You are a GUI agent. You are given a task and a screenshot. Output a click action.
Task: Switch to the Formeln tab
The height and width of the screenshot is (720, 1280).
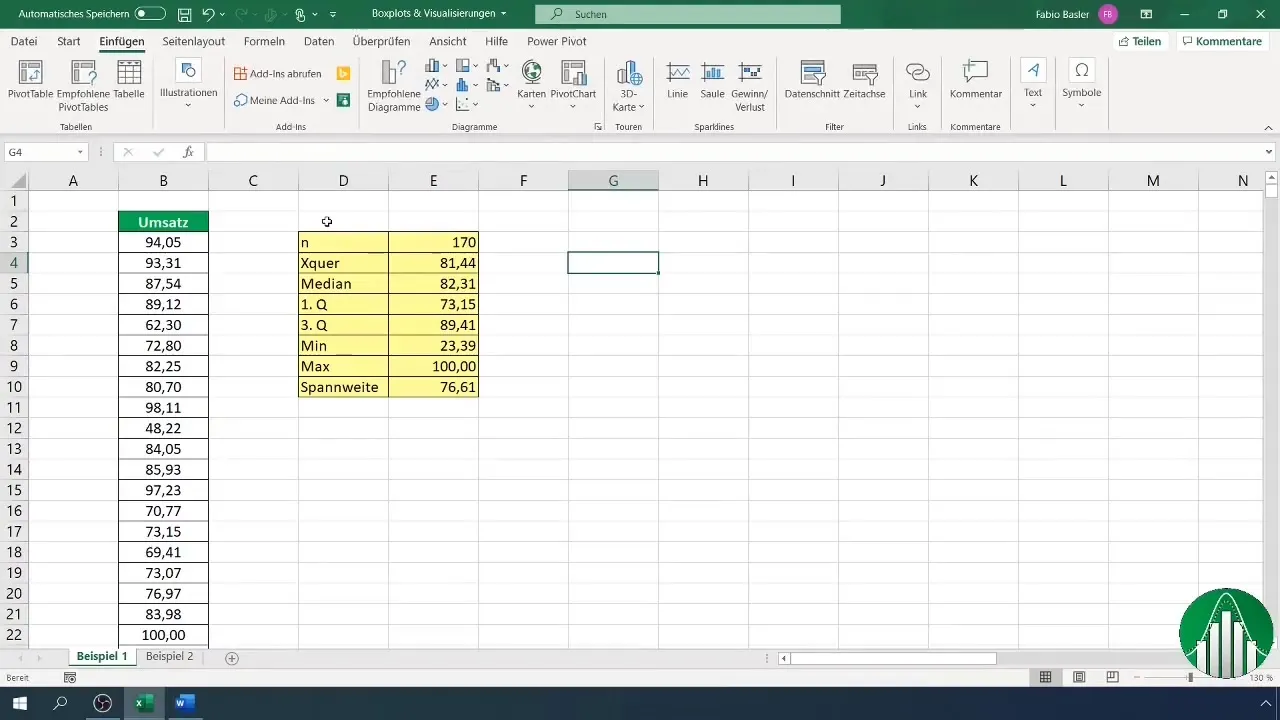coord(264,41)
